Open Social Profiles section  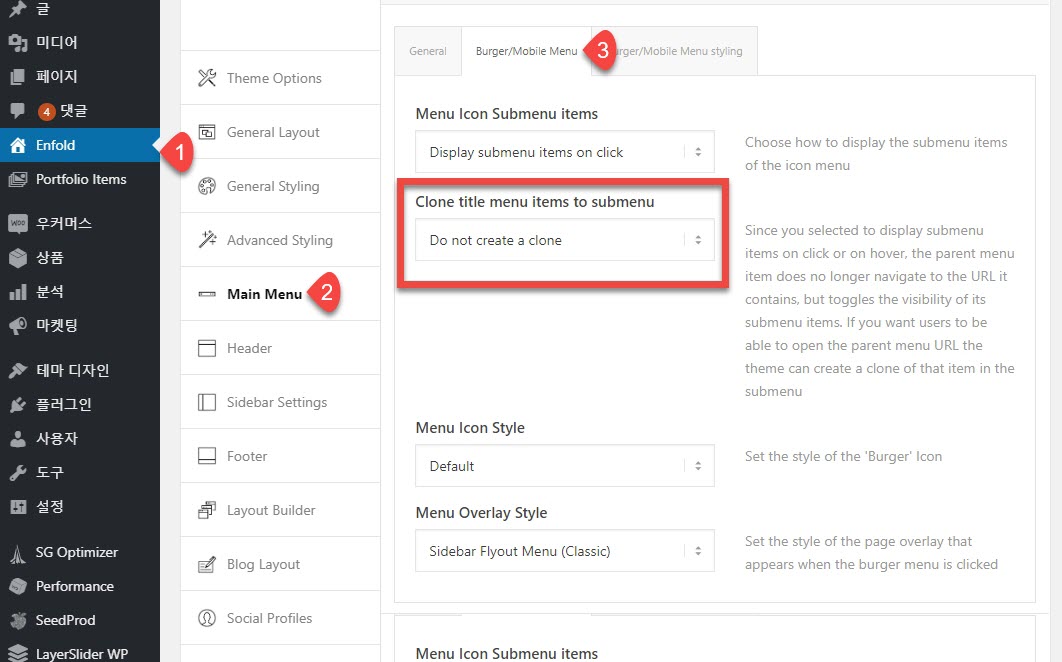pos(280,618)
